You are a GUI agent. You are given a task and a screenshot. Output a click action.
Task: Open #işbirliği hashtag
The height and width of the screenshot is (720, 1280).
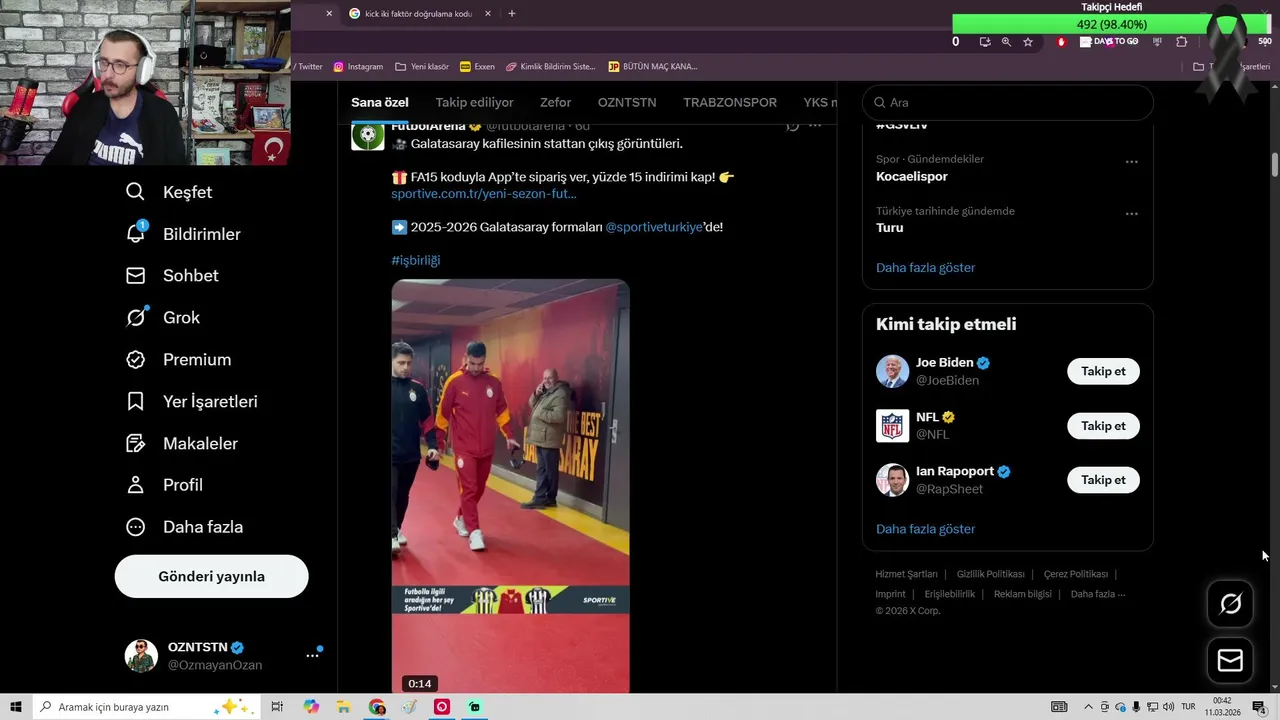point(416,260)
